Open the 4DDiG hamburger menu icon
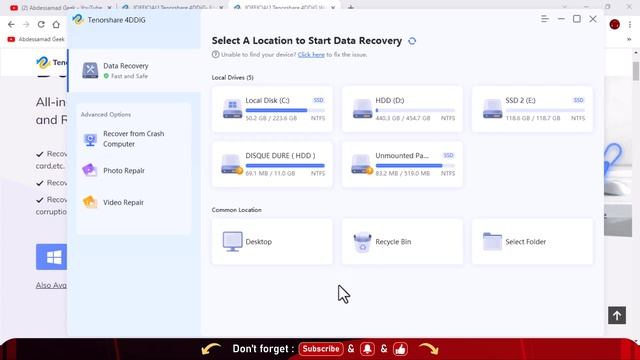 click(x=544, y=19)
